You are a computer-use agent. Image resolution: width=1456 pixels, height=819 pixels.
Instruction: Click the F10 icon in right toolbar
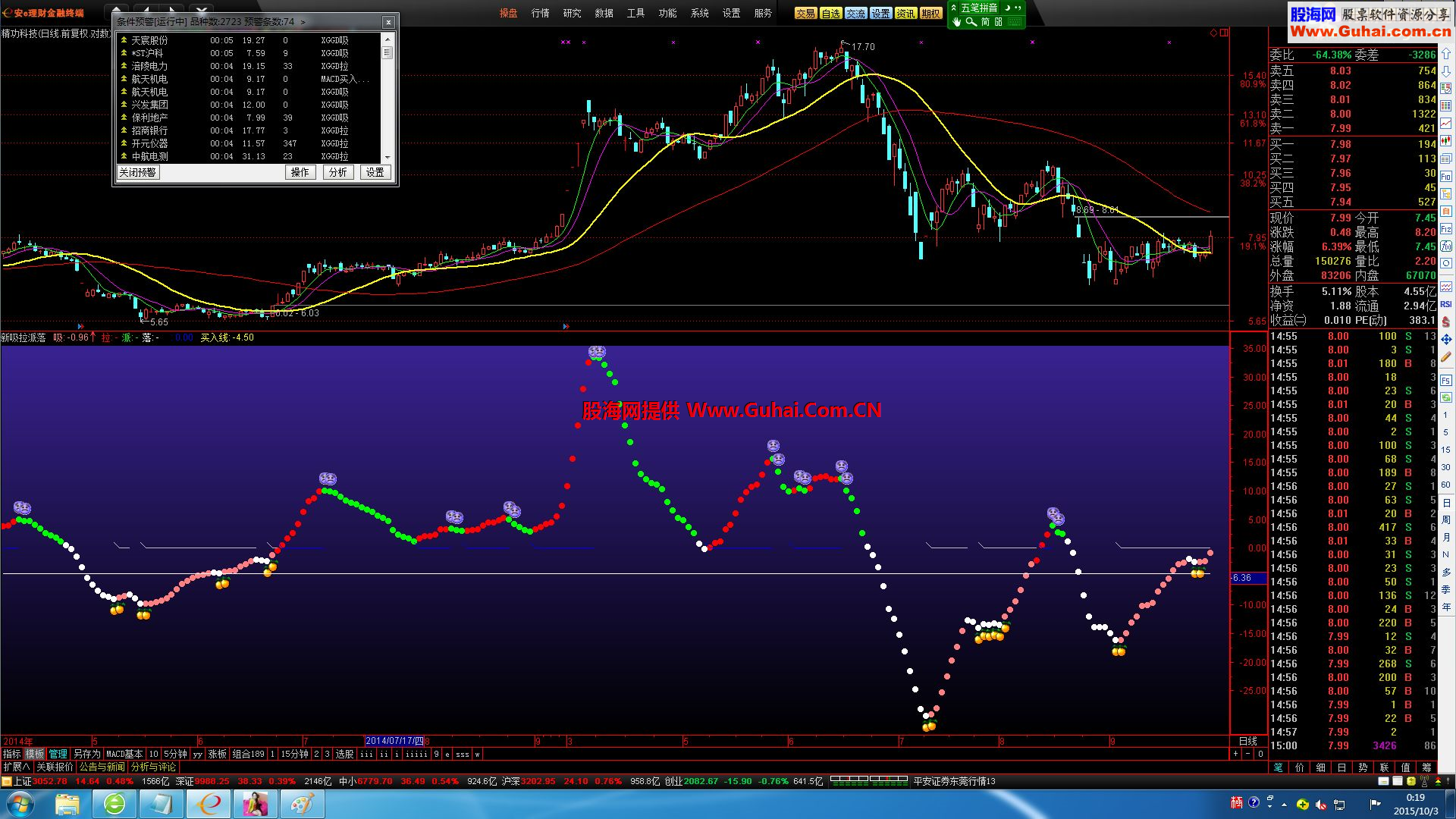click(1446, 176)
